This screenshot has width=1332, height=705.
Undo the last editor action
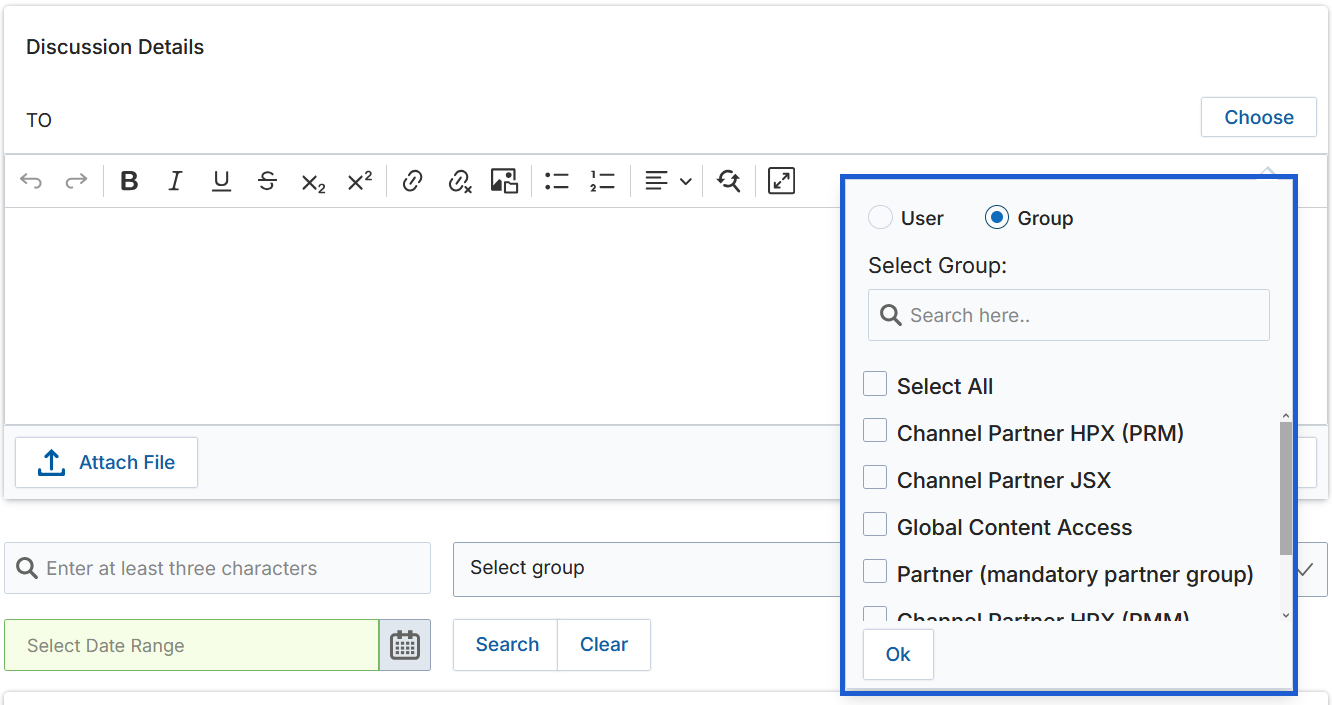[x=31, y=181]
